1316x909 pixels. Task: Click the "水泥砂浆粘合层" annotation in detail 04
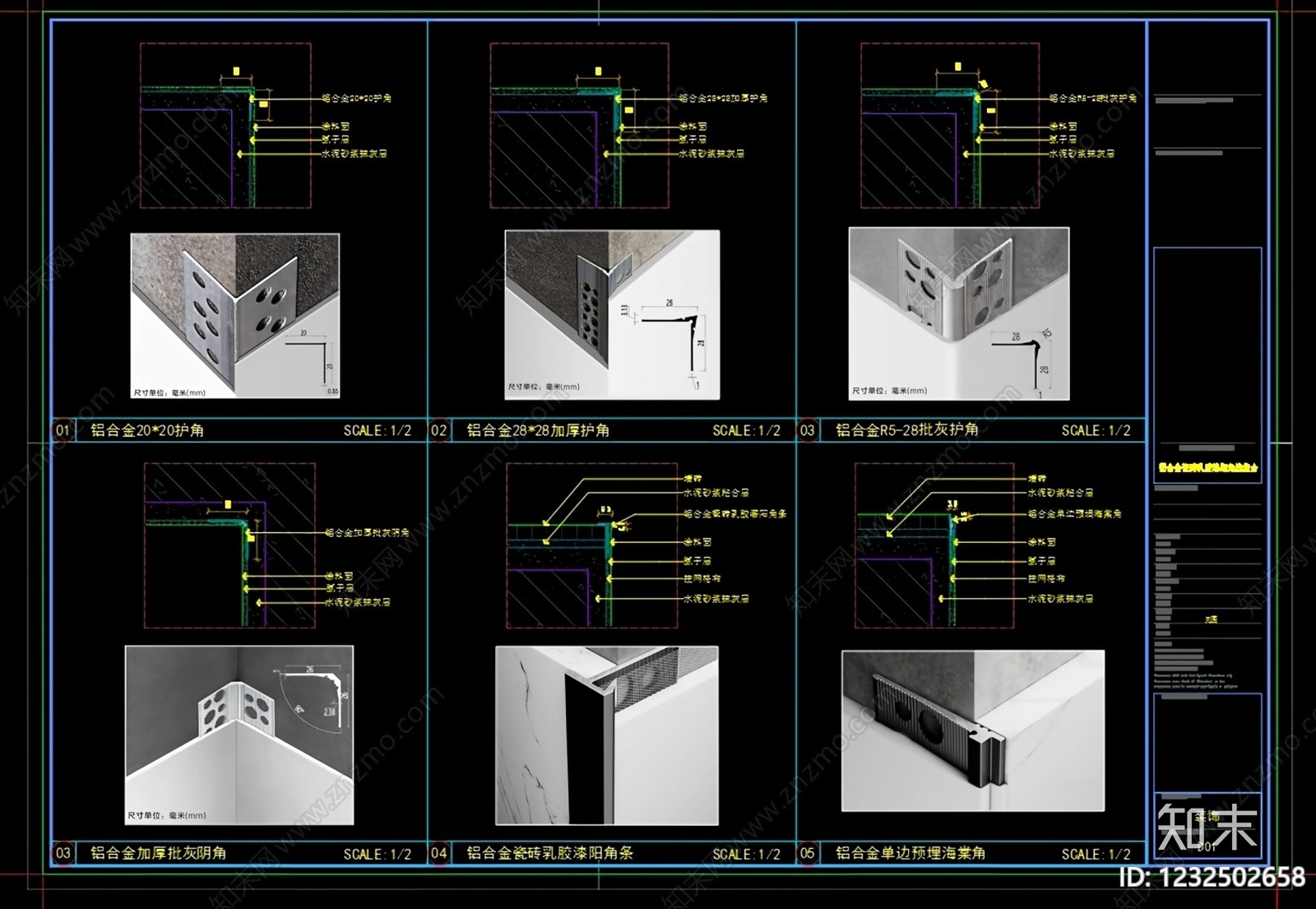pyautogui.click(x=716, y=493)
